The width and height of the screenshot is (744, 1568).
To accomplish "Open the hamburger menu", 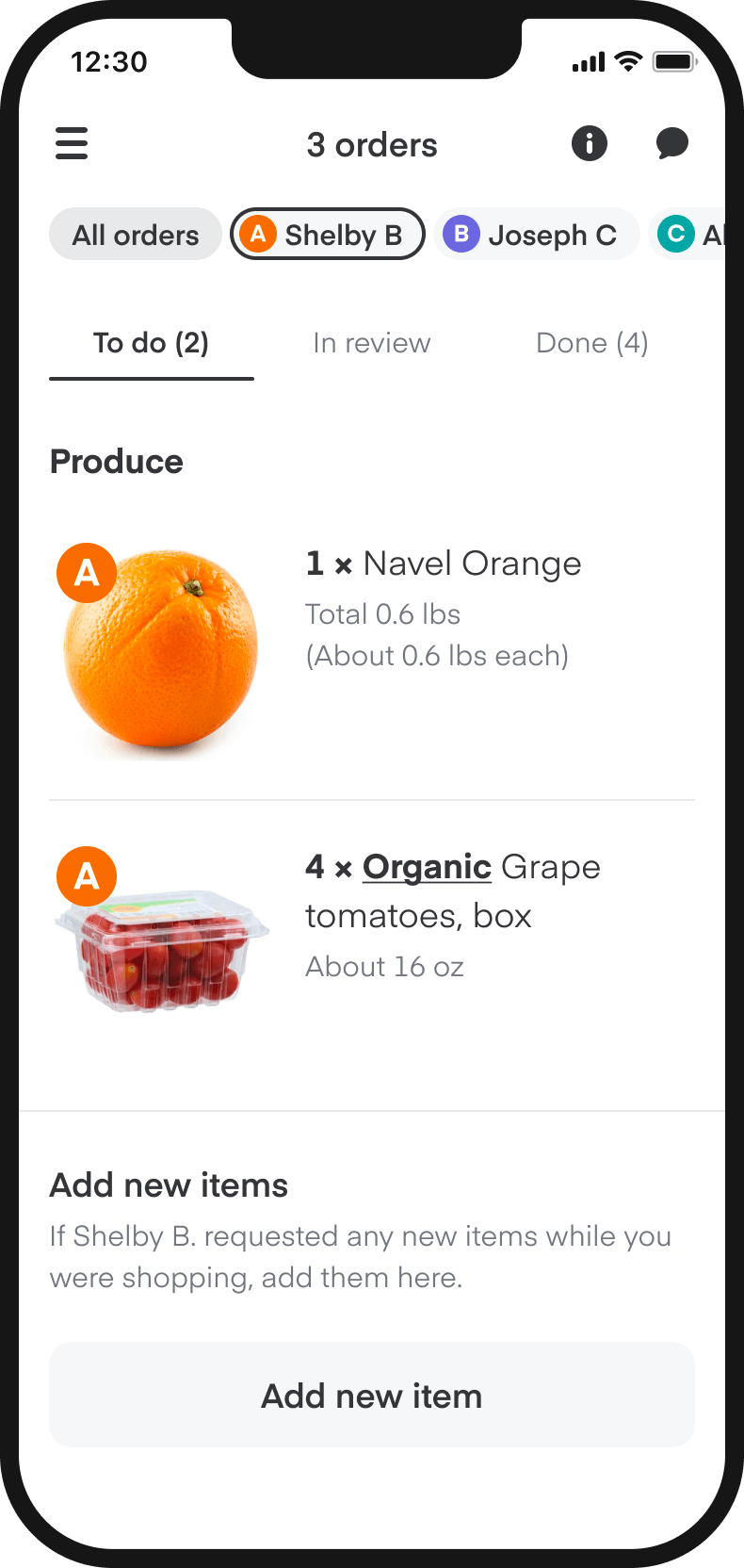I will tap(72, 144).
